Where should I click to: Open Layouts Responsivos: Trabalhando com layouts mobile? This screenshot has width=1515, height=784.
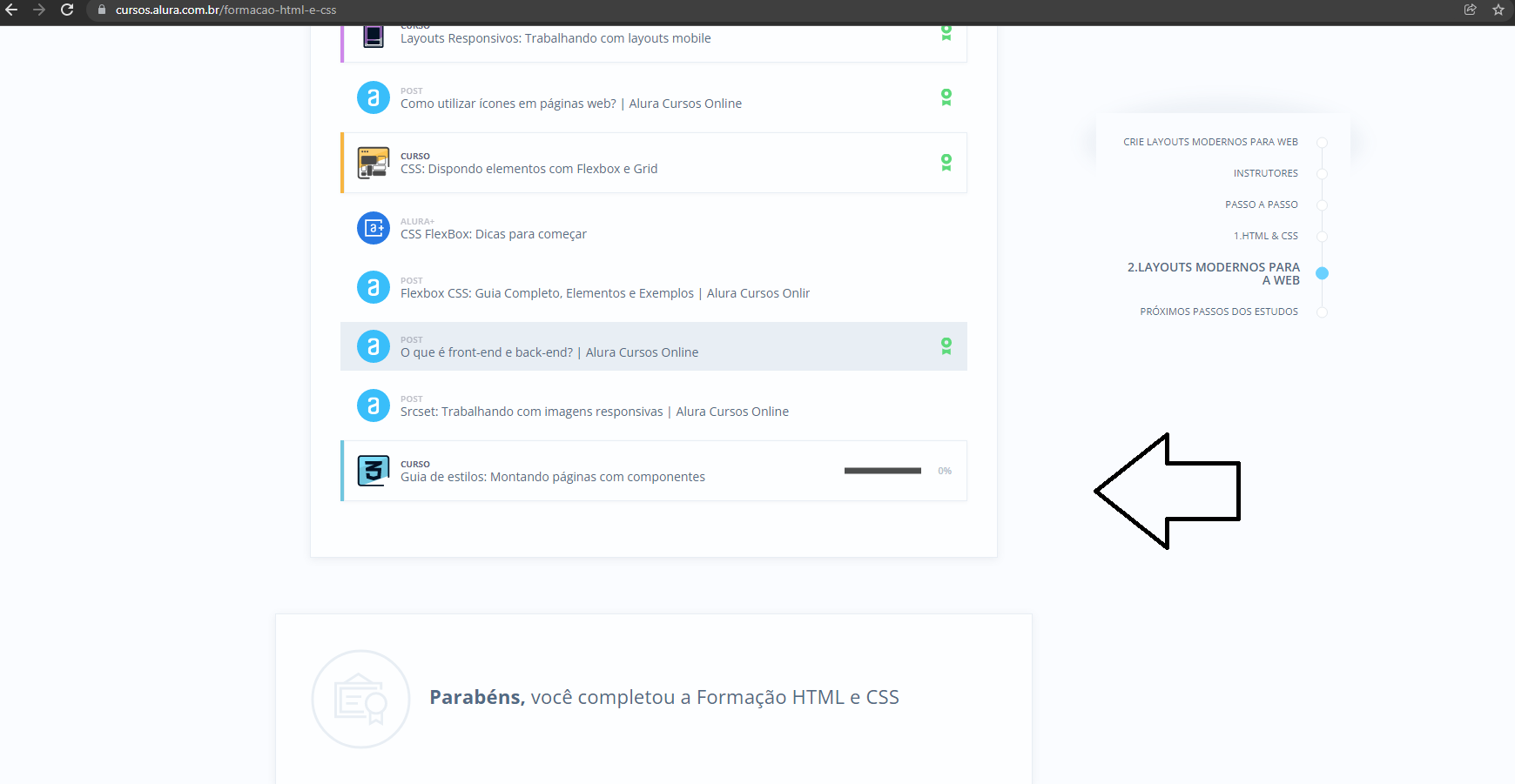555,38
